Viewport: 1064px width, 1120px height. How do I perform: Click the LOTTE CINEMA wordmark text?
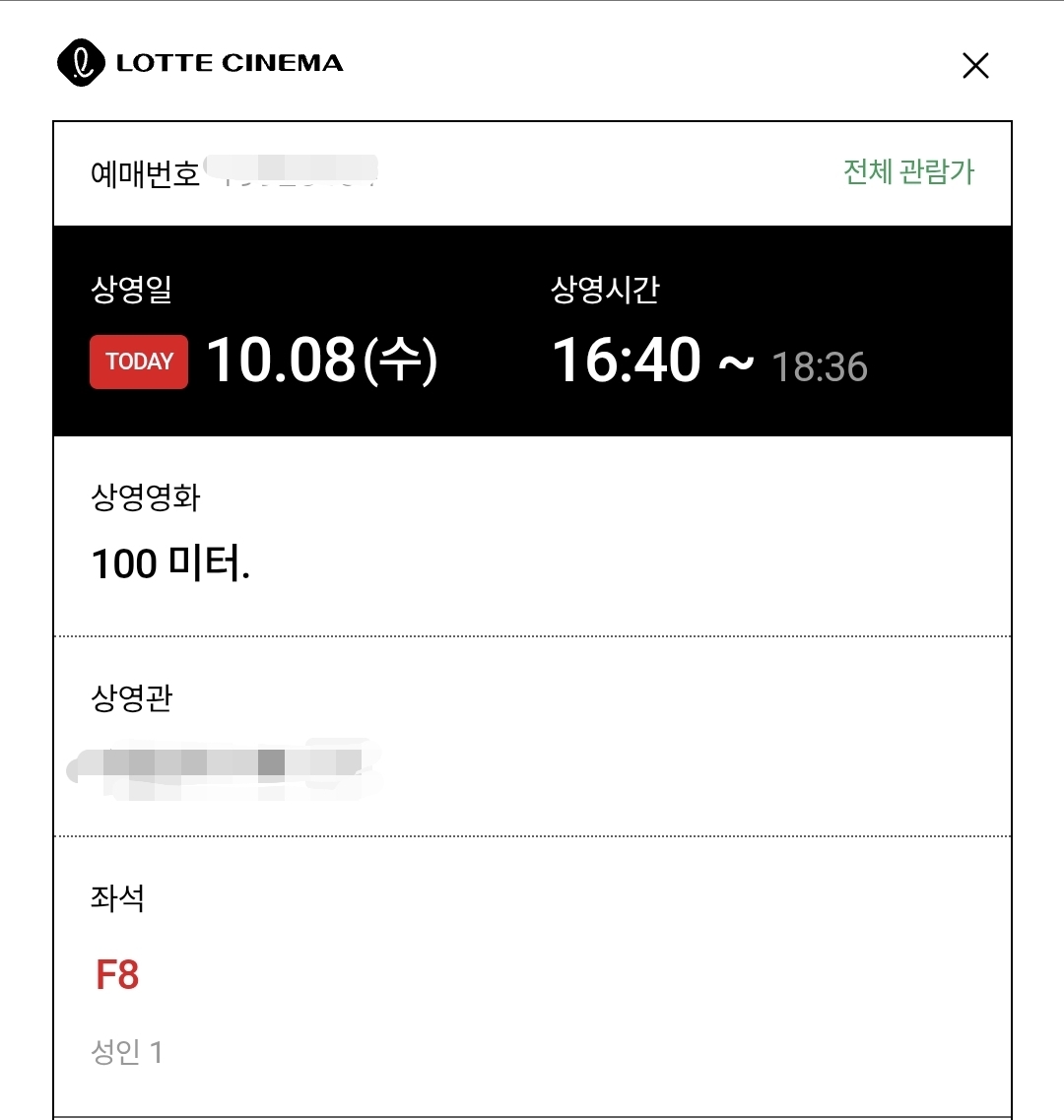230,64
